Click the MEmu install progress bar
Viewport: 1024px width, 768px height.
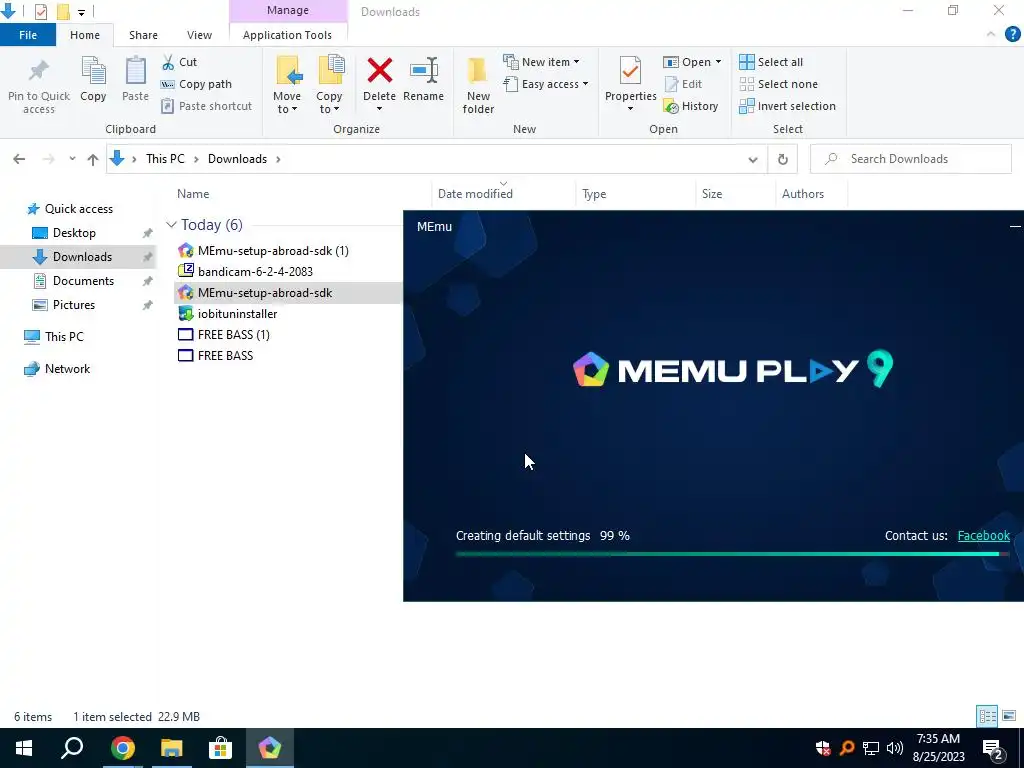[733, 554]
